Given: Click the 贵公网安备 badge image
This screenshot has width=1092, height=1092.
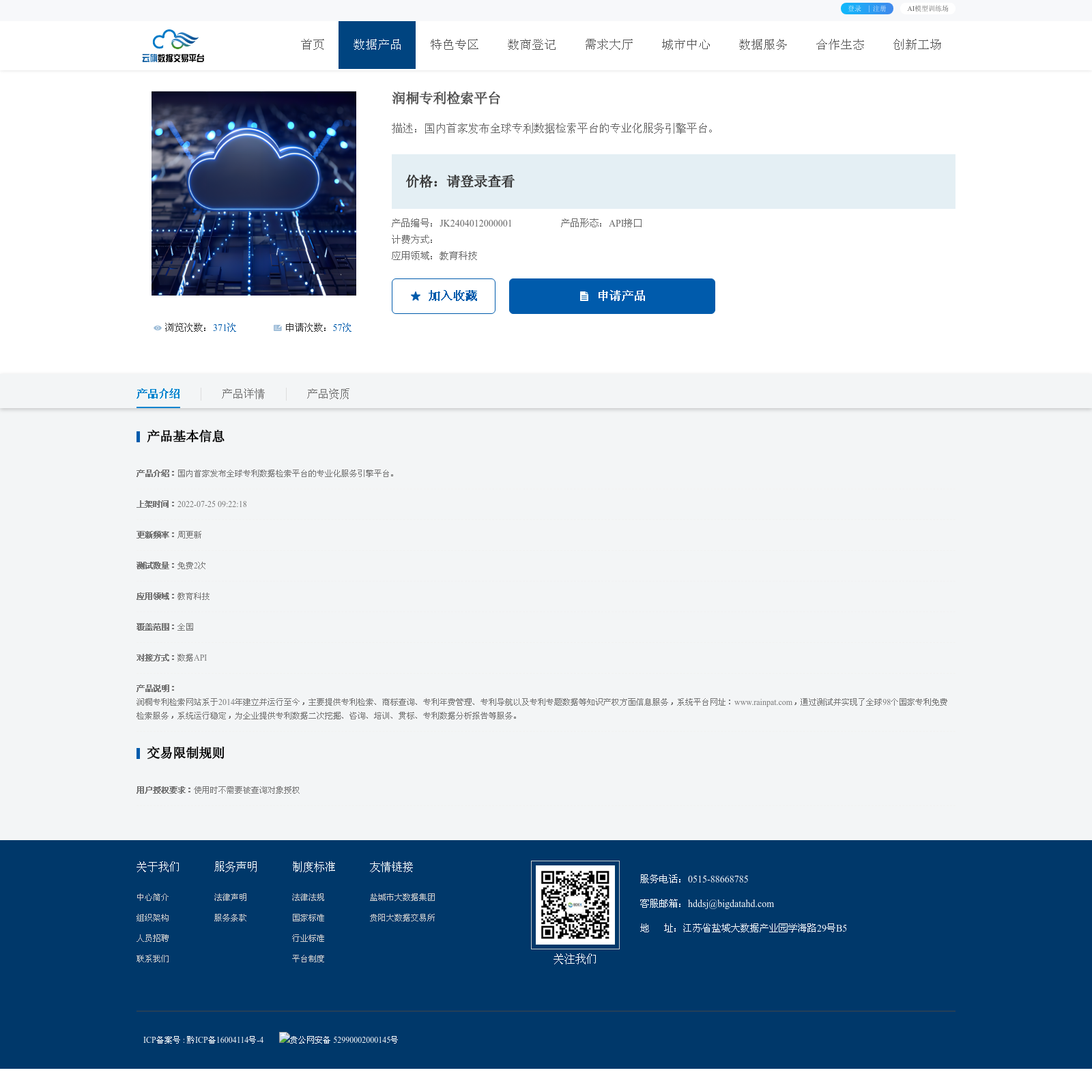Looking at the screenshot, I should 284,1038.
